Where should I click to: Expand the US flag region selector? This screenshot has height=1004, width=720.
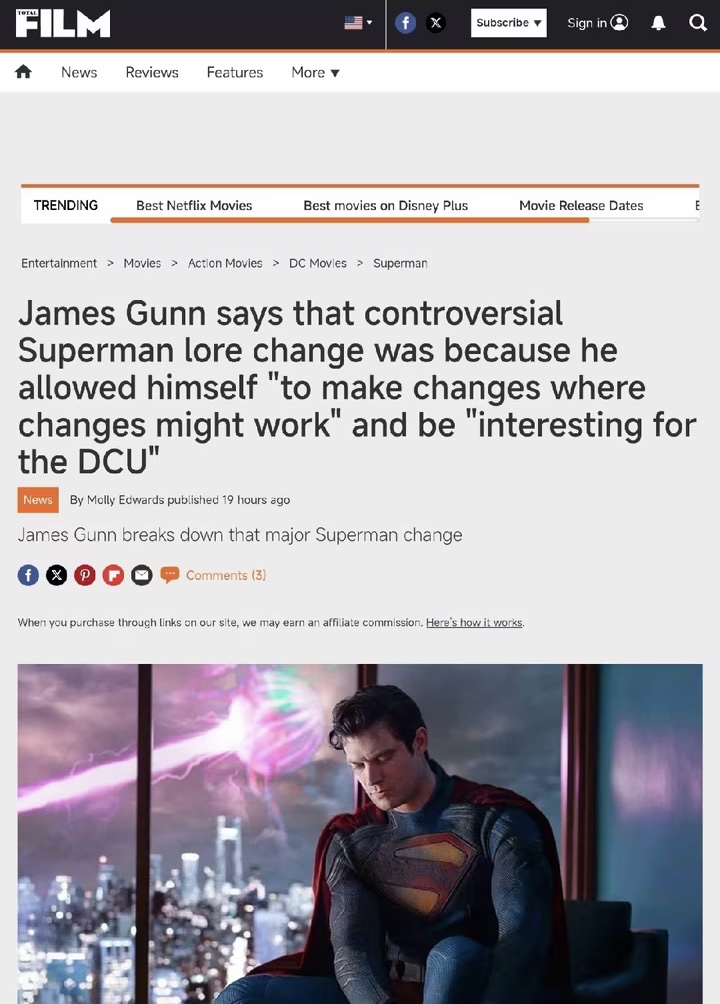click(358, 22)
